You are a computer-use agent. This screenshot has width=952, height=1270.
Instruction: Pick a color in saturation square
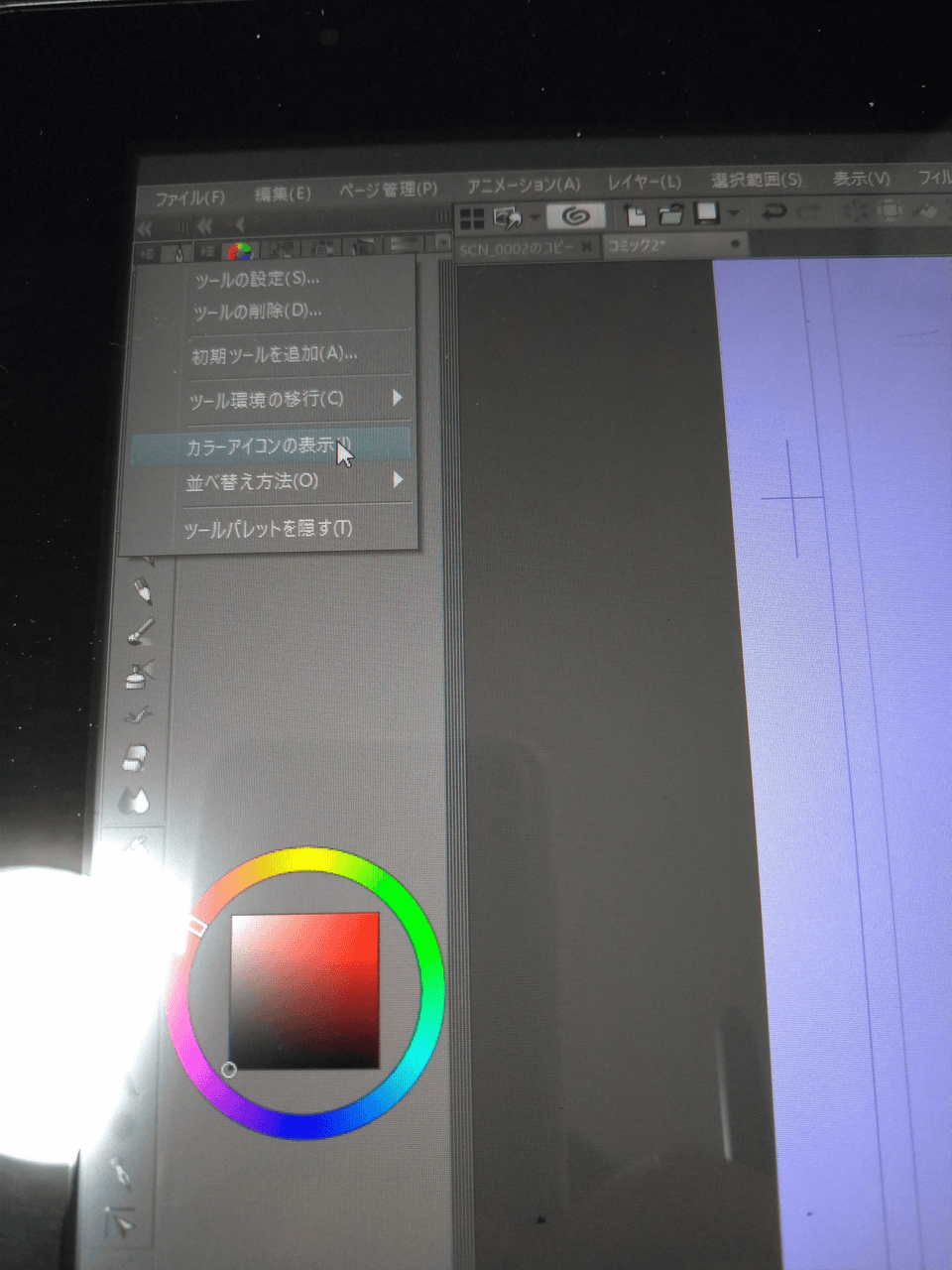(304, 991)
